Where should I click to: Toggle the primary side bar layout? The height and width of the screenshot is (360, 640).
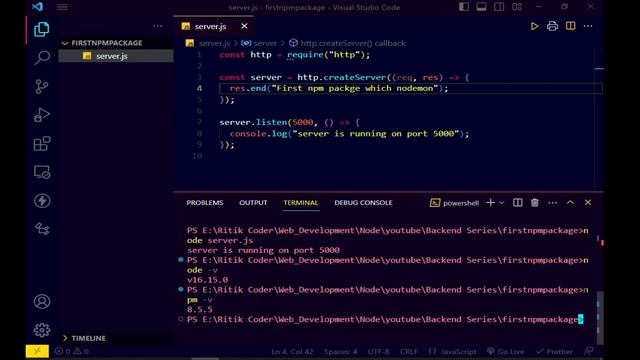(x=464, y=7)
